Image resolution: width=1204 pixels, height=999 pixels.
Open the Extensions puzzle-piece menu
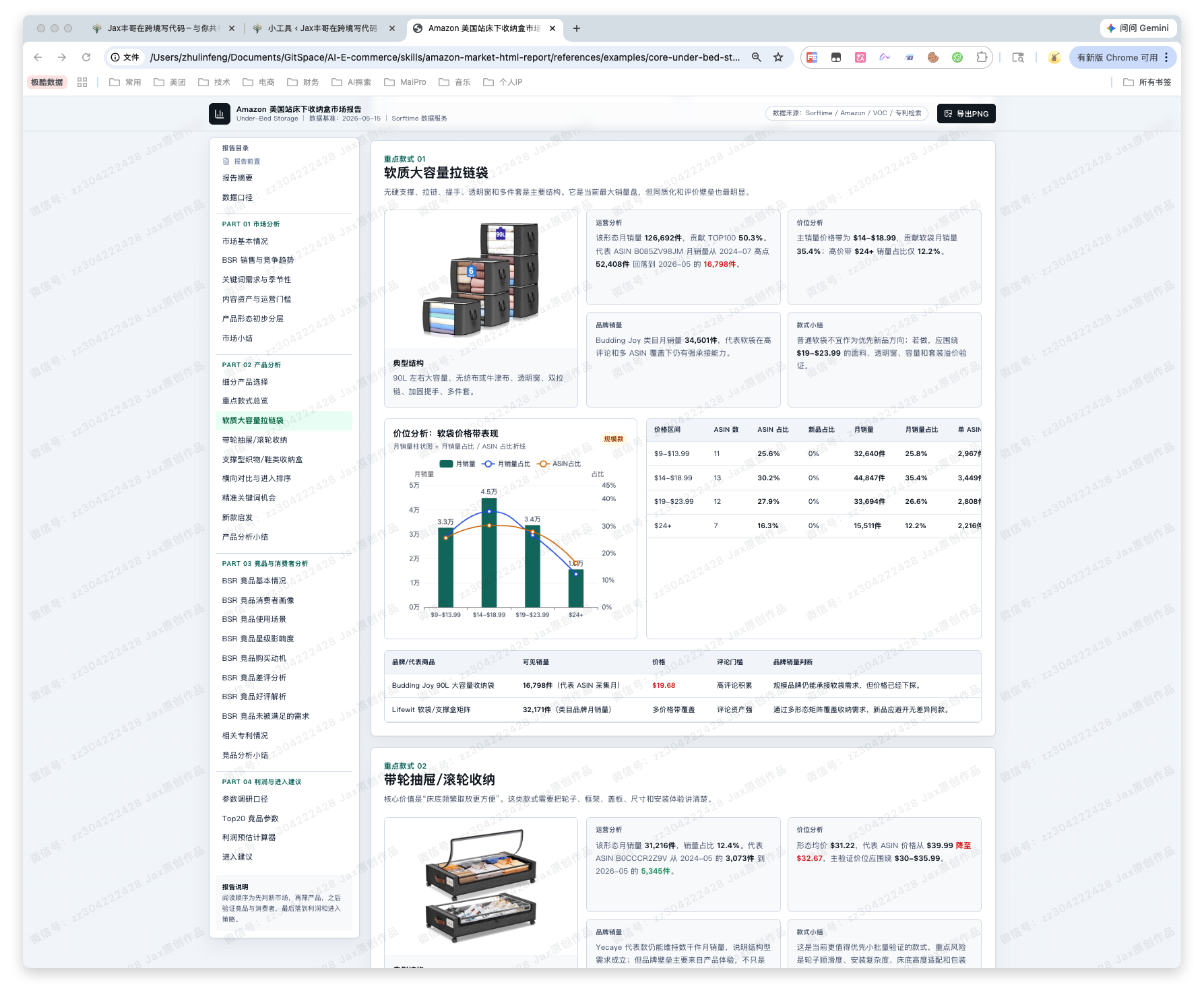click(x=982, y=57)
